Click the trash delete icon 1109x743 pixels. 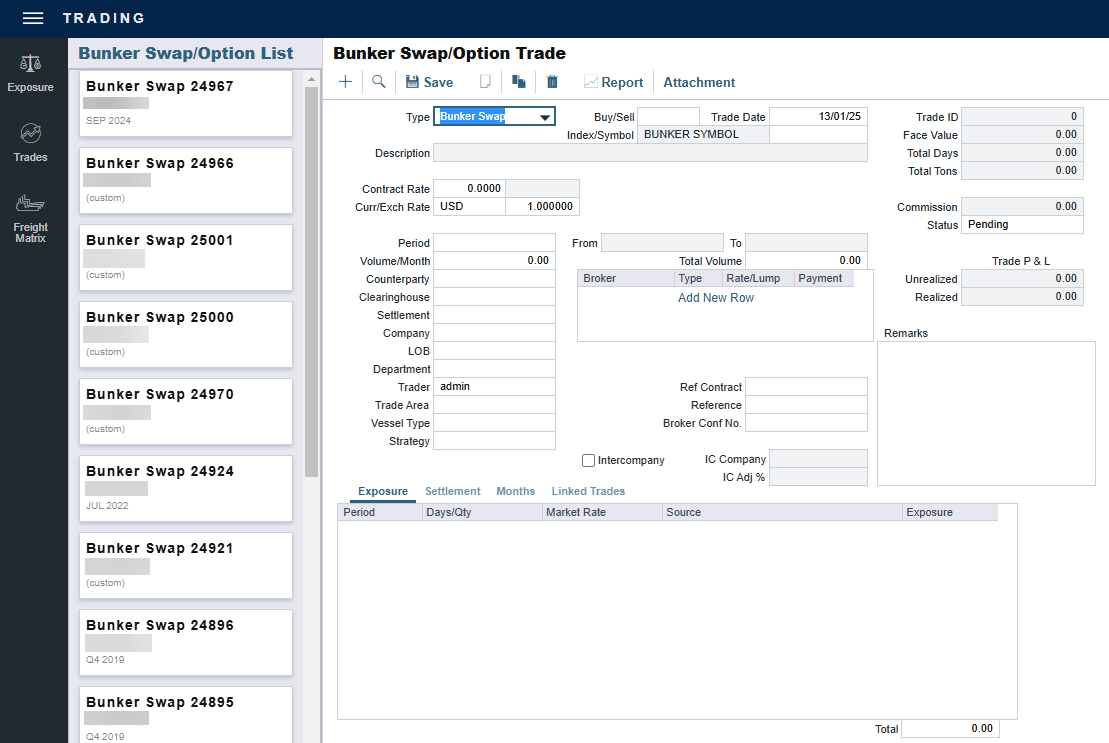tap(552, 82)
